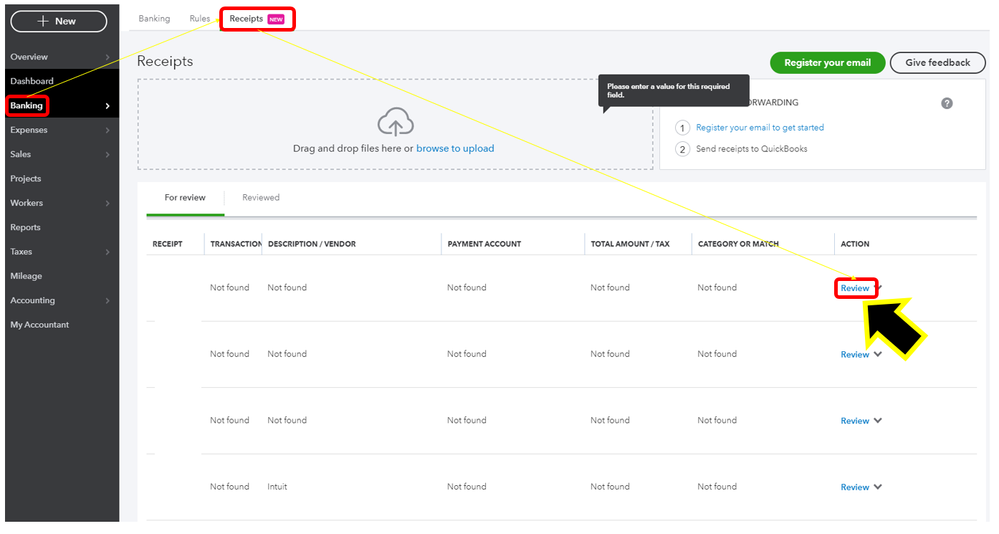Open My Accountant in sidebar

[40, 325]
